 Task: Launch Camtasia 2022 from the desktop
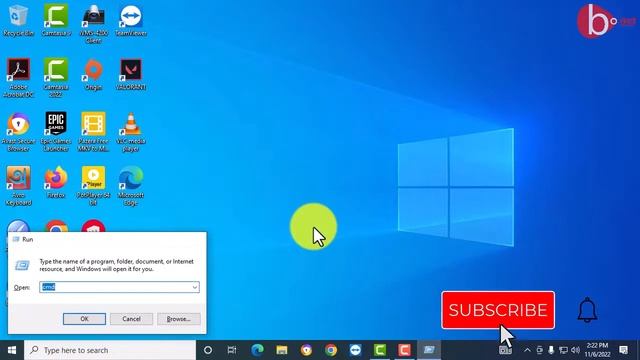56,78
